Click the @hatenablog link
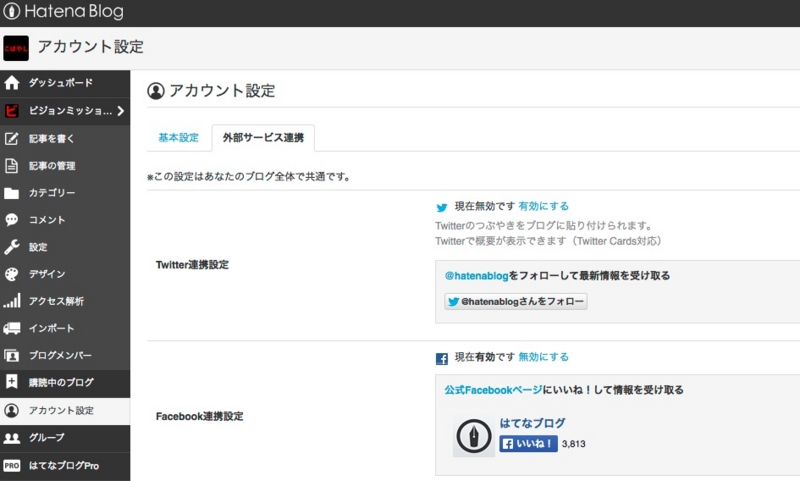Screen dimensions: 800x481 (x=477, y=276)
